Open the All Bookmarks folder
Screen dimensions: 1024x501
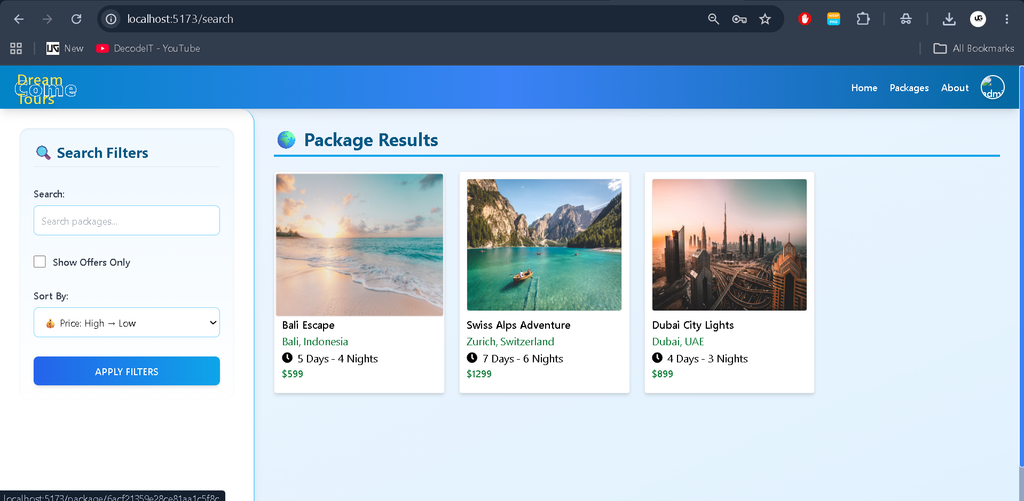[974, 48]
